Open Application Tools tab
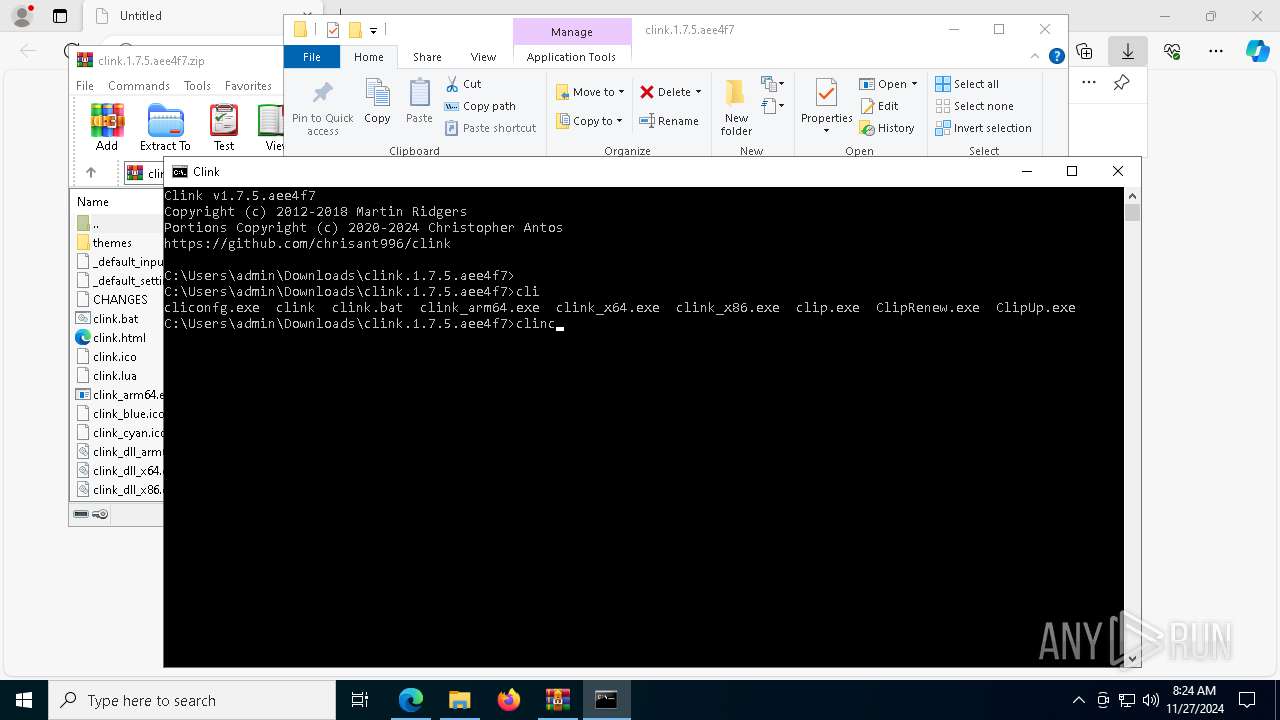 tap(571, 57)
